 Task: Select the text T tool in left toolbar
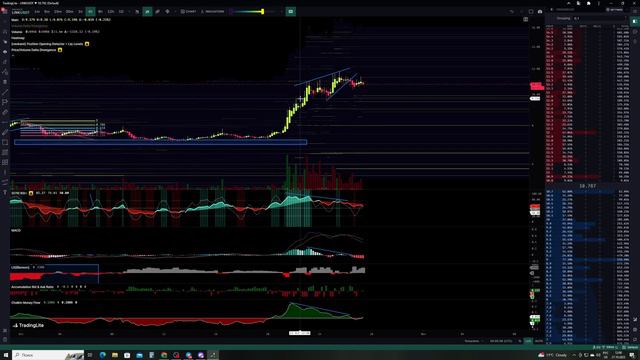point(5,192)
